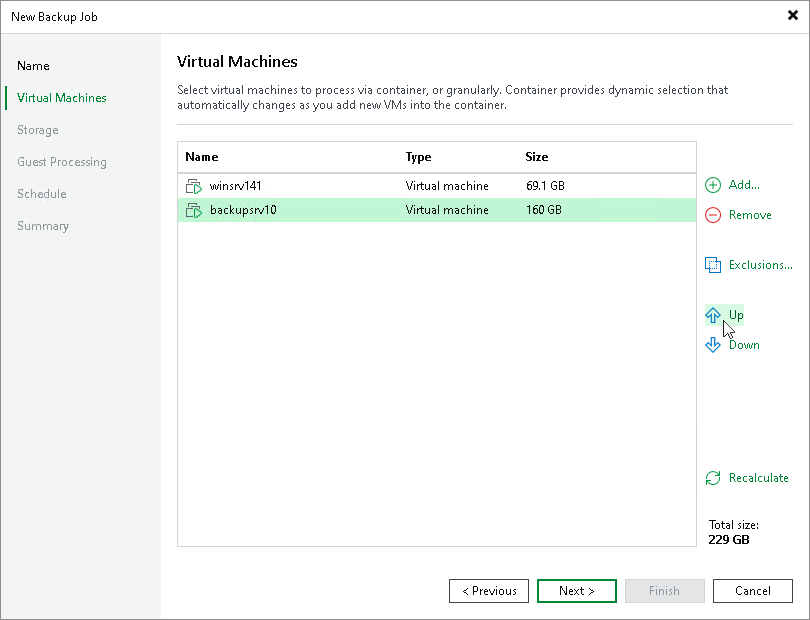Click the New Backup Job title
Viewport: 810px width, 620px height.
point(54,17)
